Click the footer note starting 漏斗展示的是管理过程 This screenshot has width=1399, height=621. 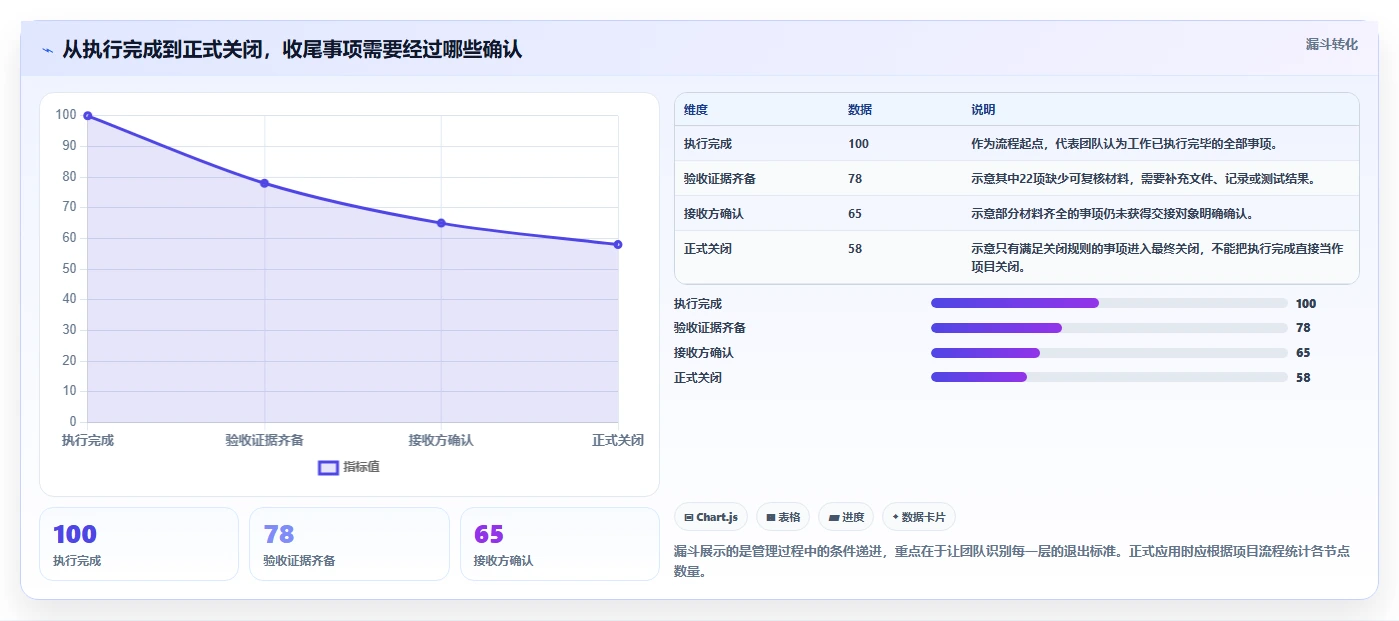(1013, 562)
